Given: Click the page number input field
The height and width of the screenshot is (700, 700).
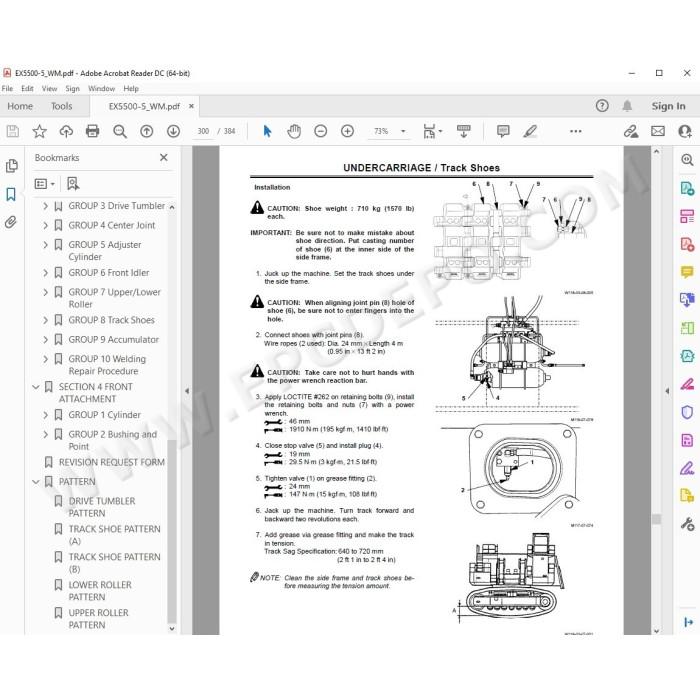Looking at the screenshot, I should (203, 131).
